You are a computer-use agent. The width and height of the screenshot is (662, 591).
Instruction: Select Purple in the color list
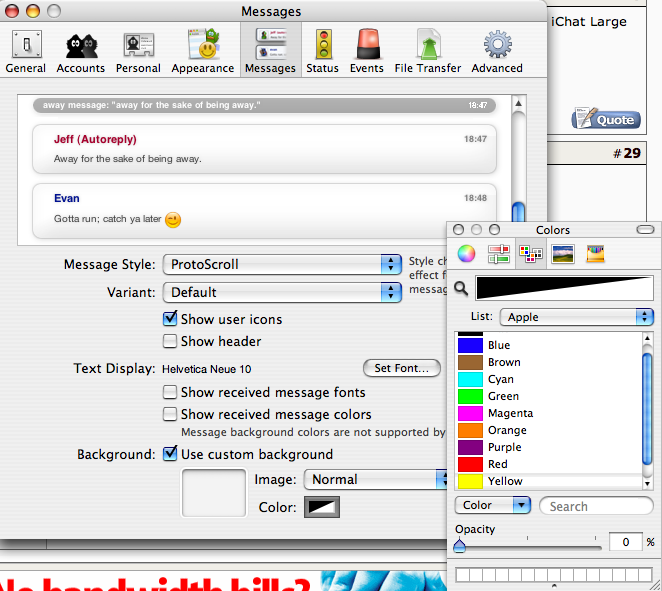click(549, 447)
